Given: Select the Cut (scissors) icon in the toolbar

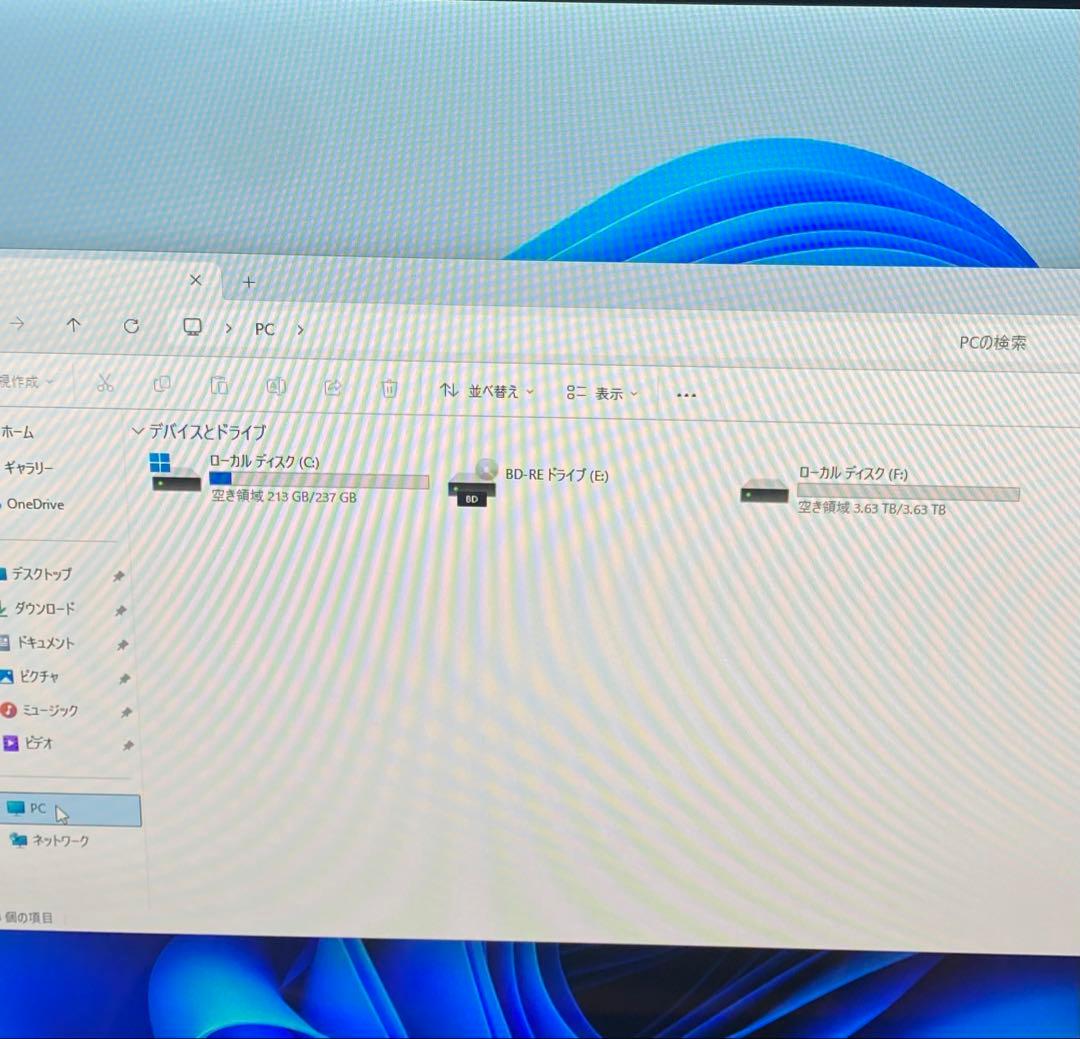Looking at the screenshot, I should 105,385.
